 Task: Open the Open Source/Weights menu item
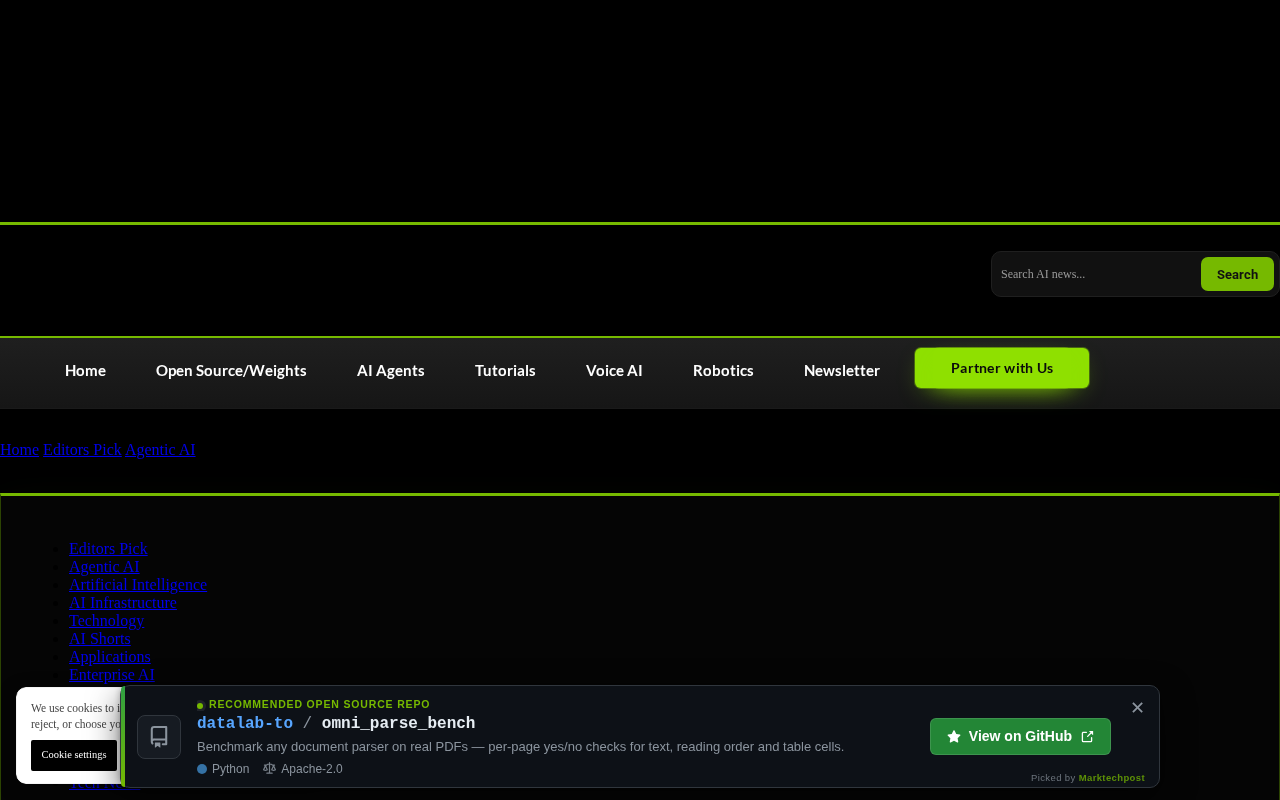[x=231, y=370]
